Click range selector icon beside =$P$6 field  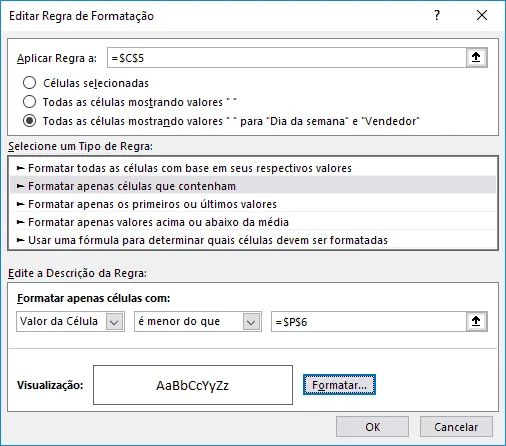point(476,321)
